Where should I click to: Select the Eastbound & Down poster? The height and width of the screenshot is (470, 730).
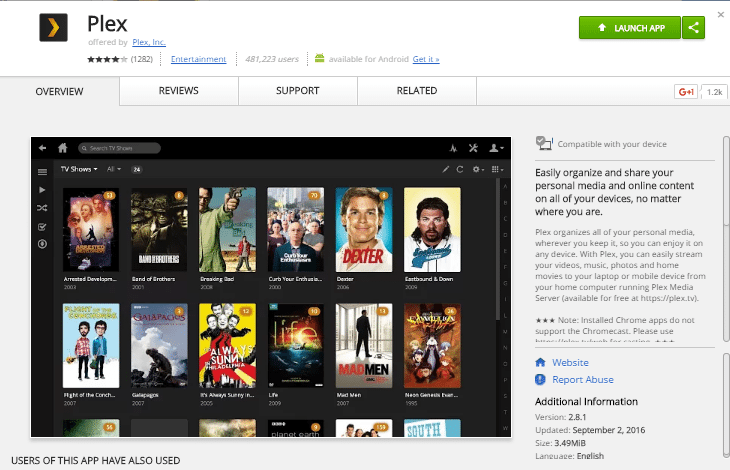tap(433, 229)
